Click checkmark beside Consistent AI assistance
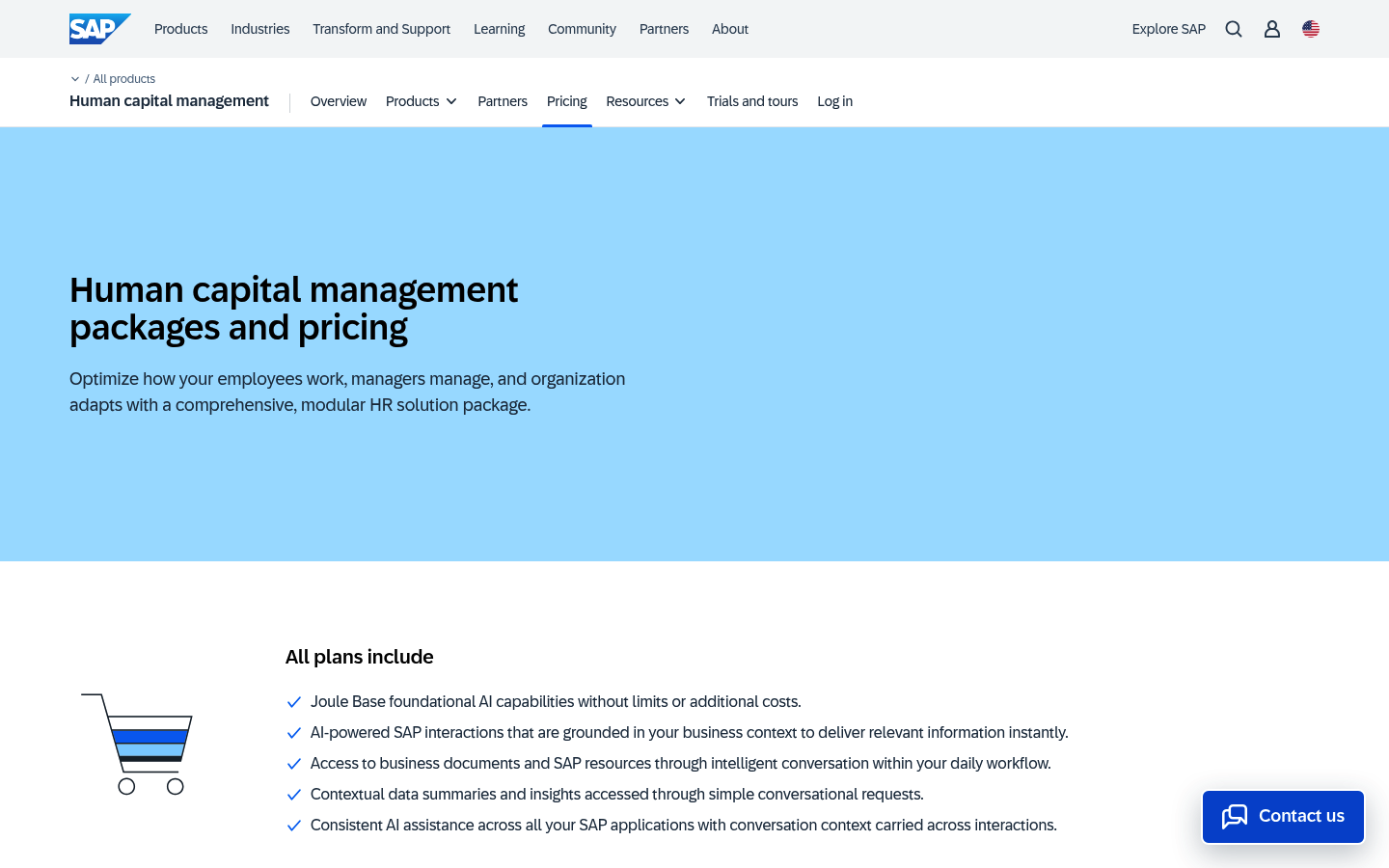The image size is (1389, 868). (294, 826)
